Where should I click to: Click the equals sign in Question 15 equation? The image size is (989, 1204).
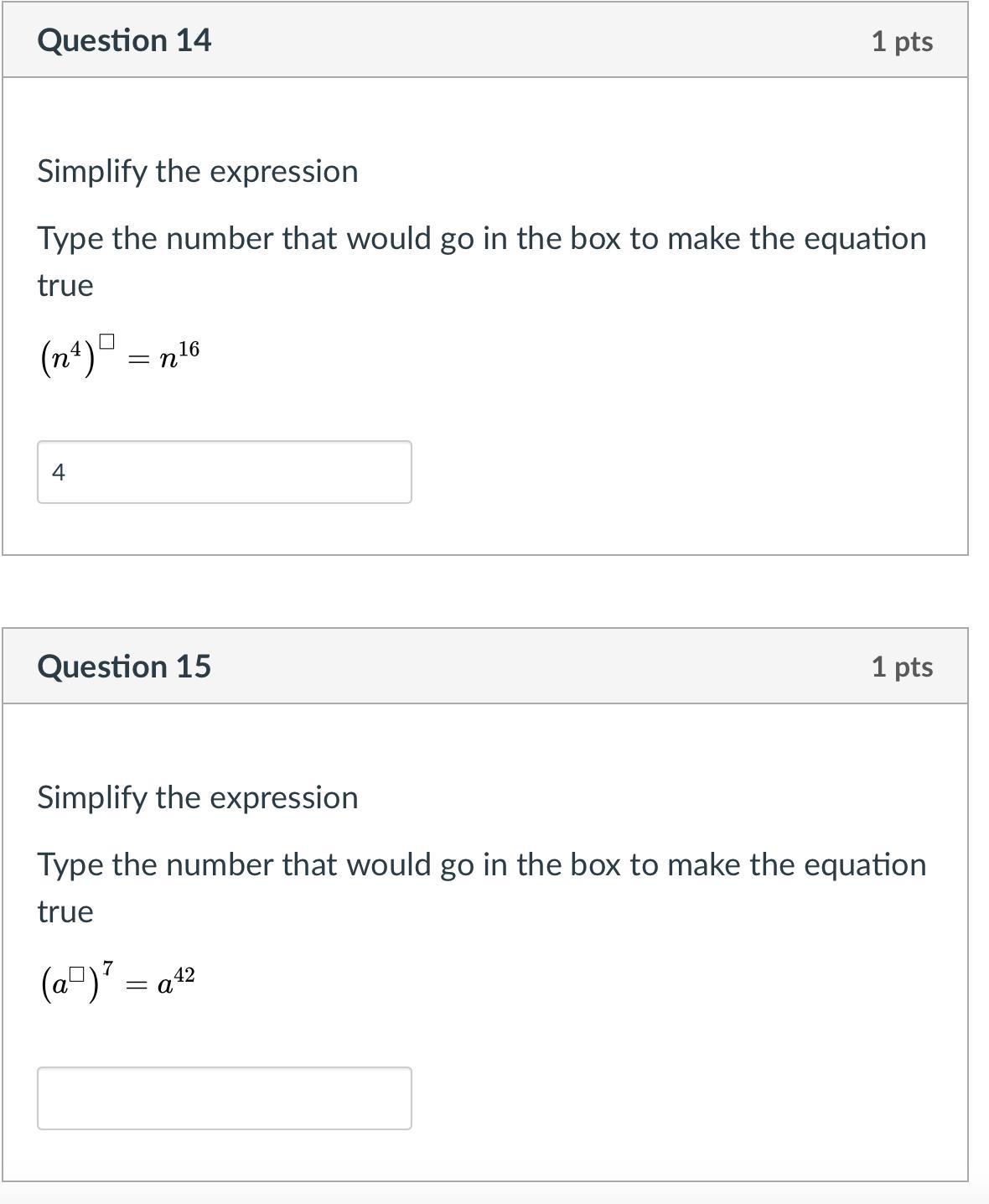coord(136,987)
